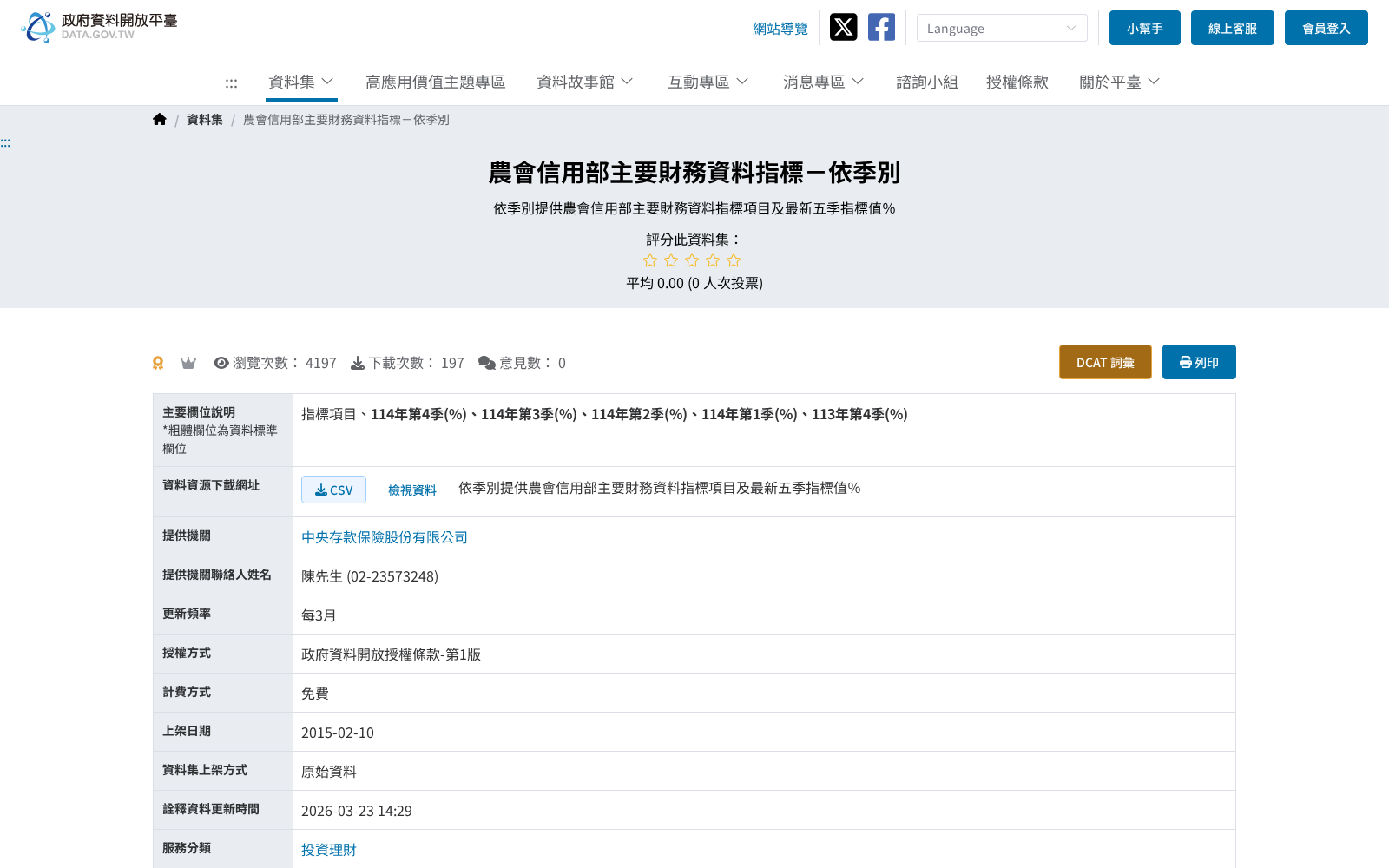Click the 2015-02-10 上架日期 value

point(338,733)
